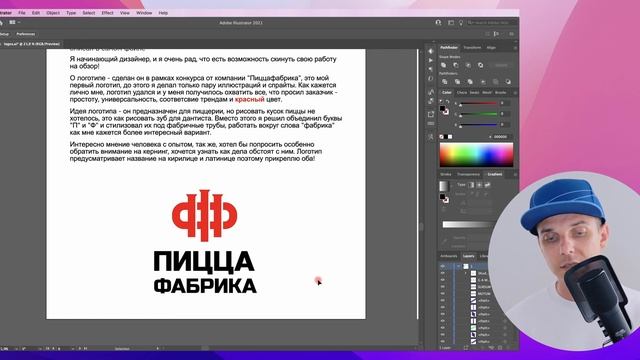
Task: Click the Merge pathfinder icon
Action: 470,82
